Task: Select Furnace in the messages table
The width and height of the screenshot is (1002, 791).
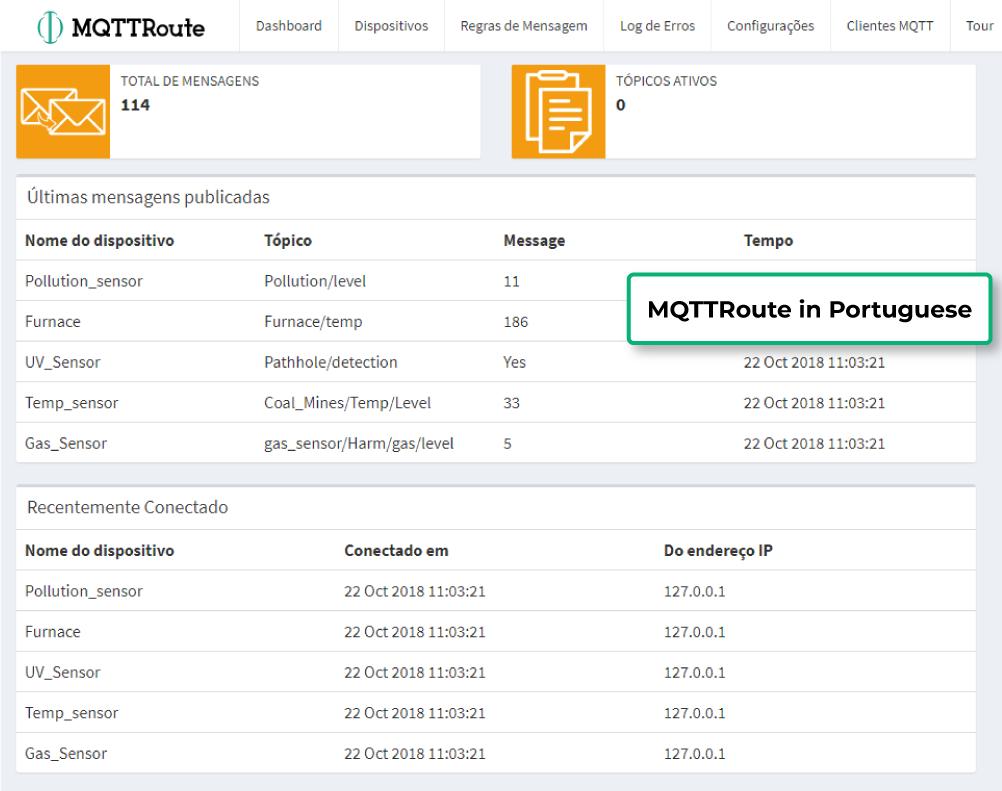Action: (52, 321)
